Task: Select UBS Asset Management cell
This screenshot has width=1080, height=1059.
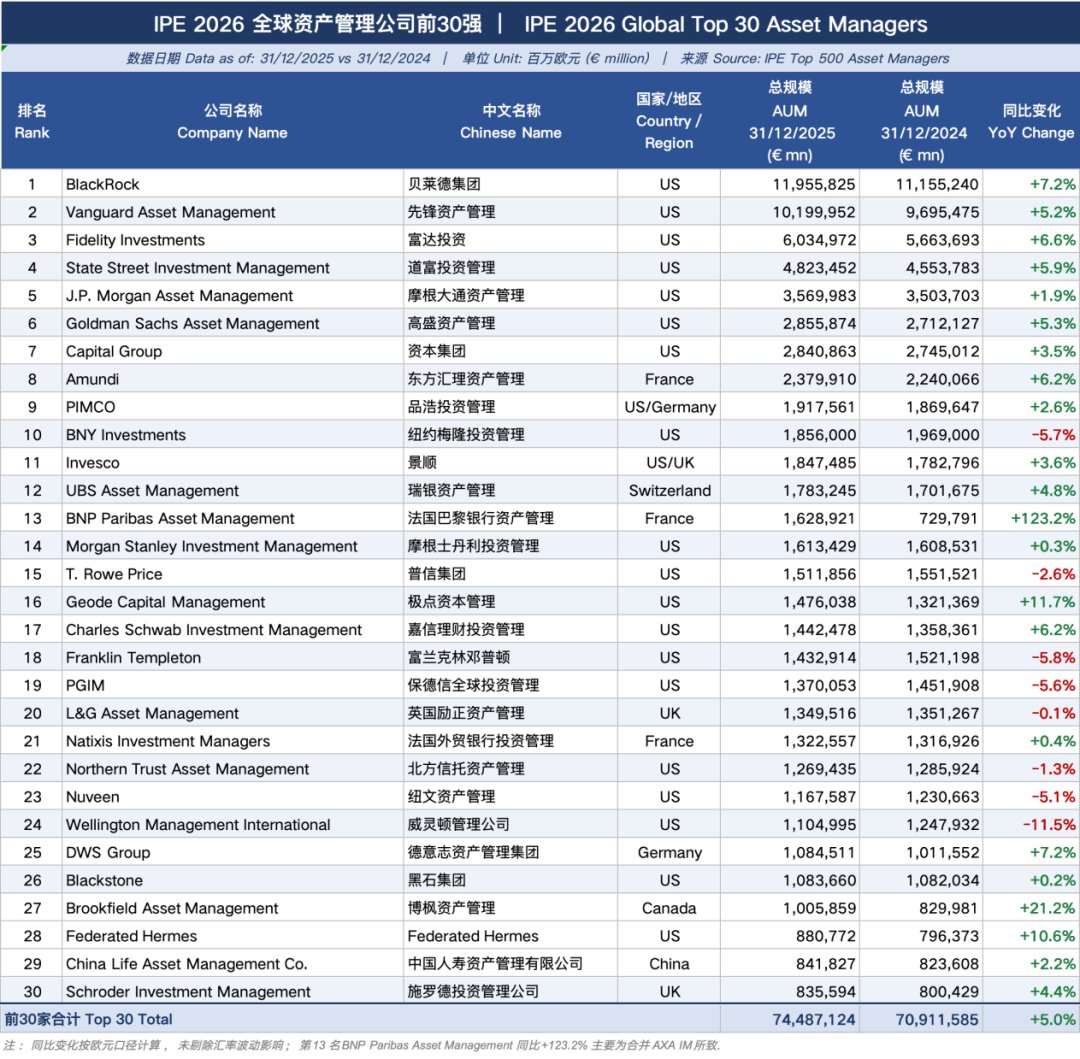Action: coord(233,490)
